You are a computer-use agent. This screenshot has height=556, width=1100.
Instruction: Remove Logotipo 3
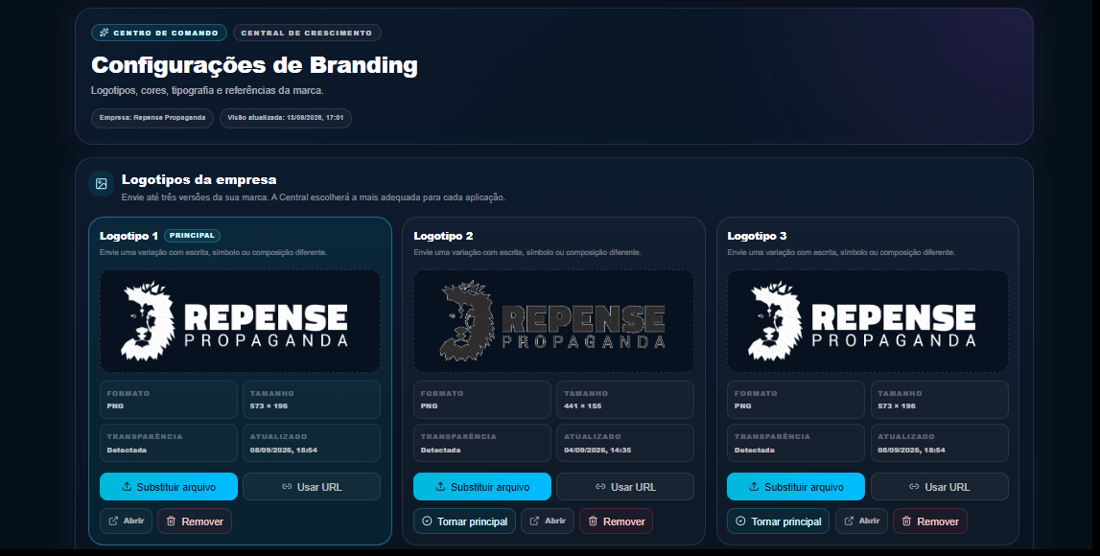[930, 521]
